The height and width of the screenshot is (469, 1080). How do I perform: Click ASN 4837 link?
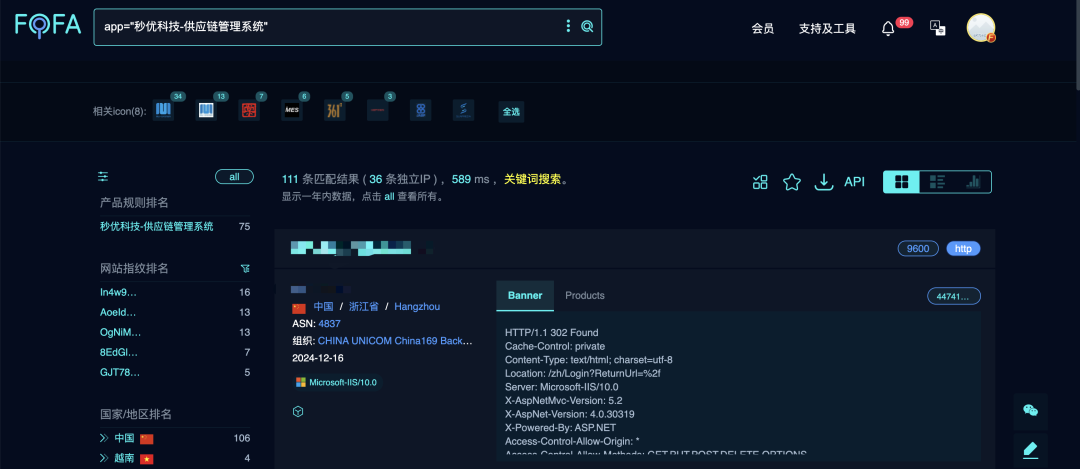tap(329, 324)
